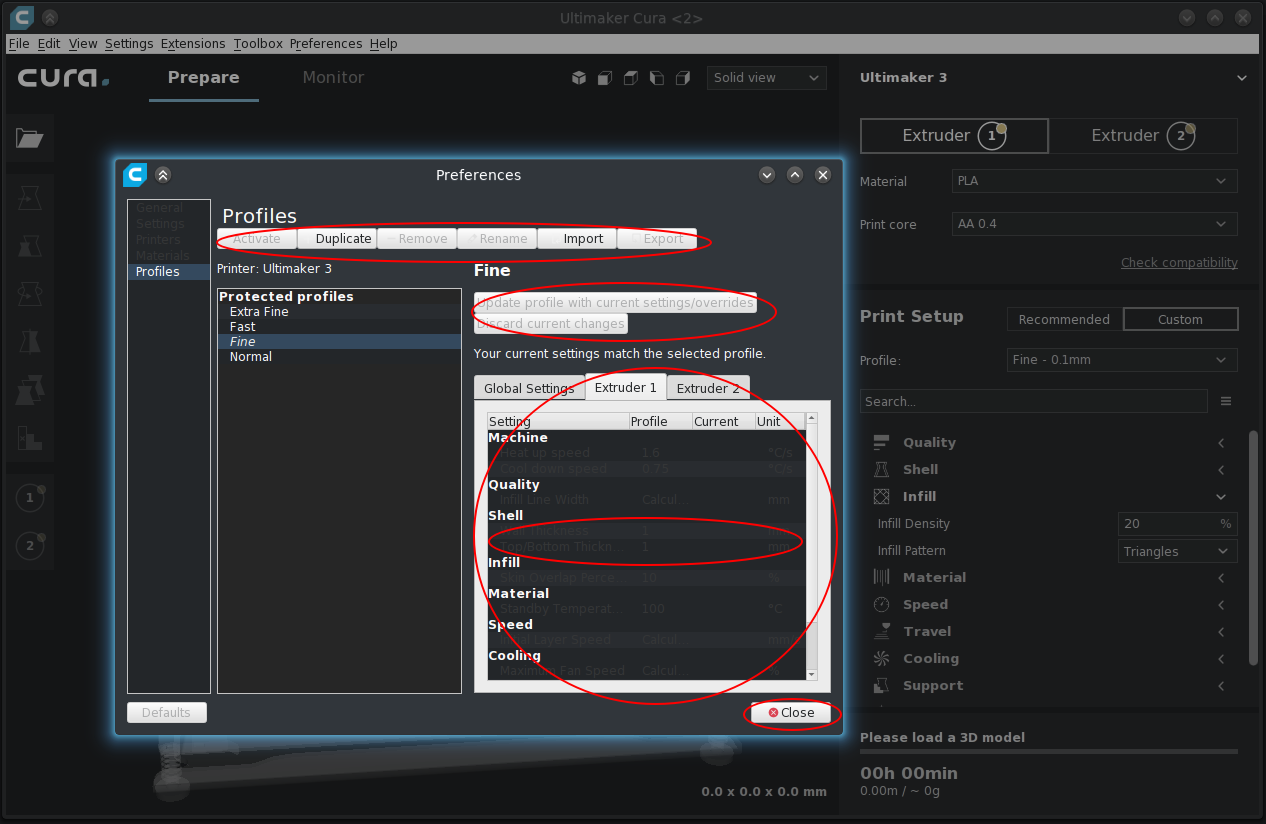Expand the Material settings category

tap(1221, 577)
